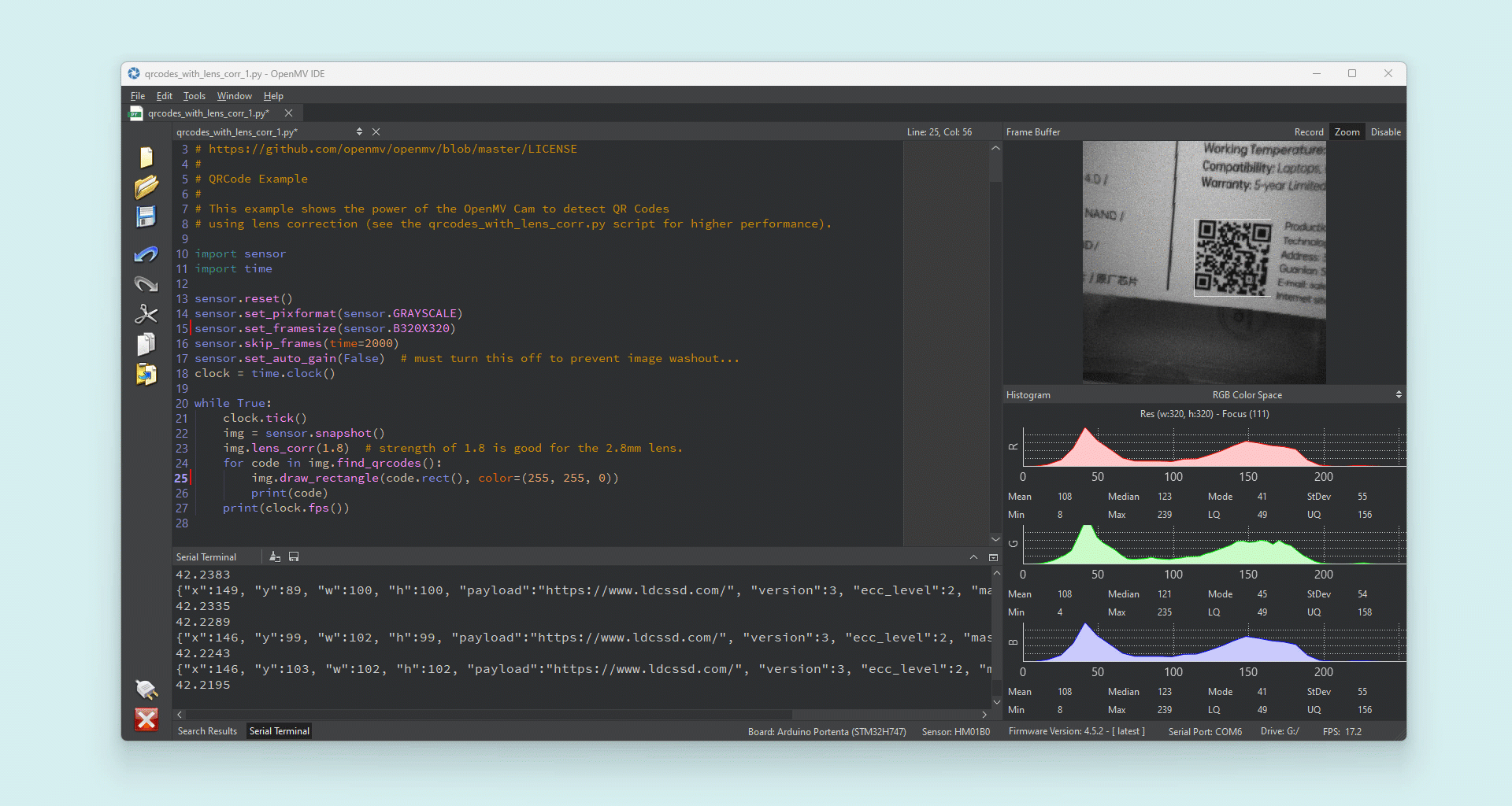Screen dimensions: 1512x806
Task: Save the script with the floppy icon
Action: pyautogui.click(x=146, y=216)
